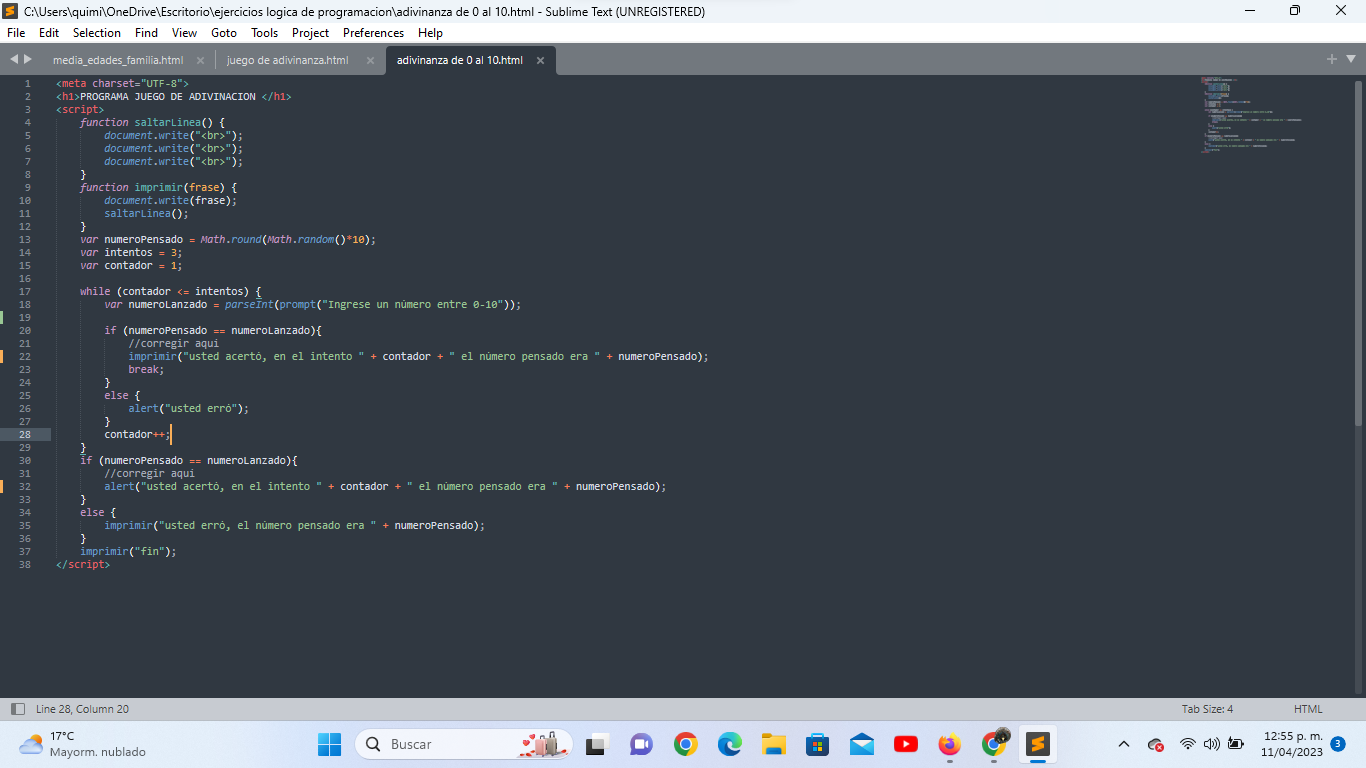Click the battery tray icon
Image resolution: width=1366 pixels, height=768 pixels.
pos(1236,744)
